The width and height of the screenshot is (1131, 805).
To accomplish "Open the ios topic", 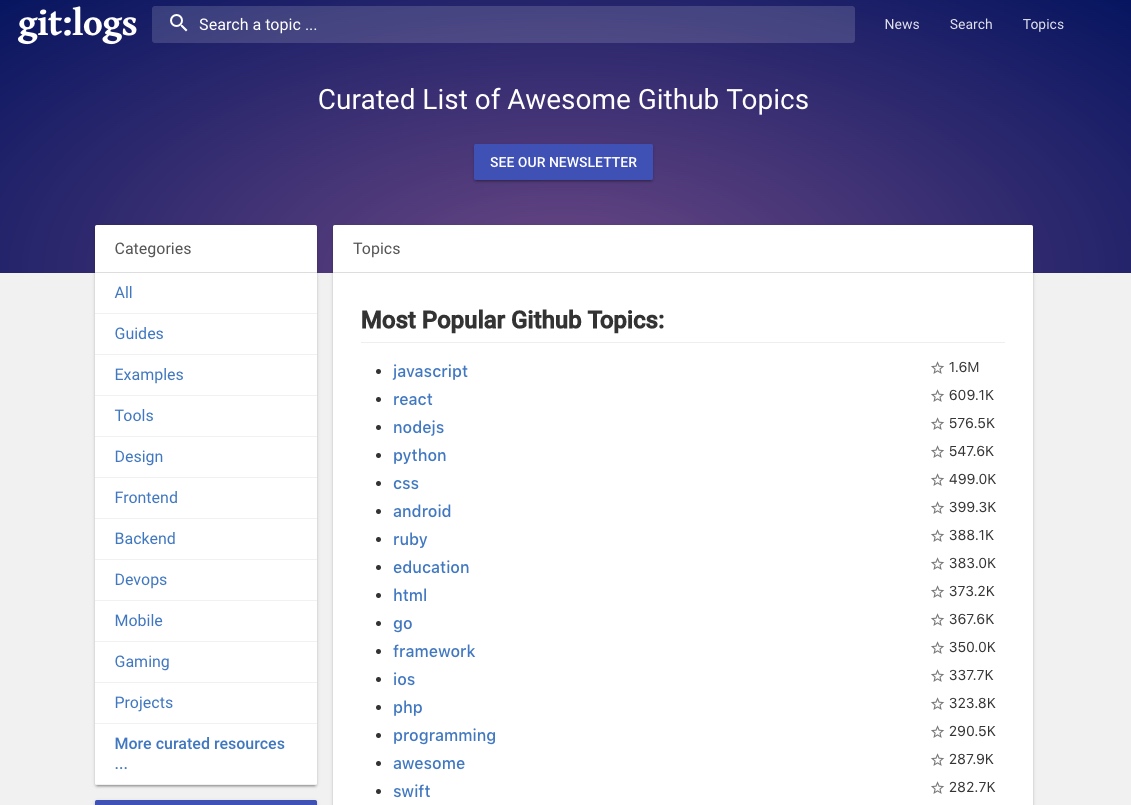I will [x=404, y=679].
